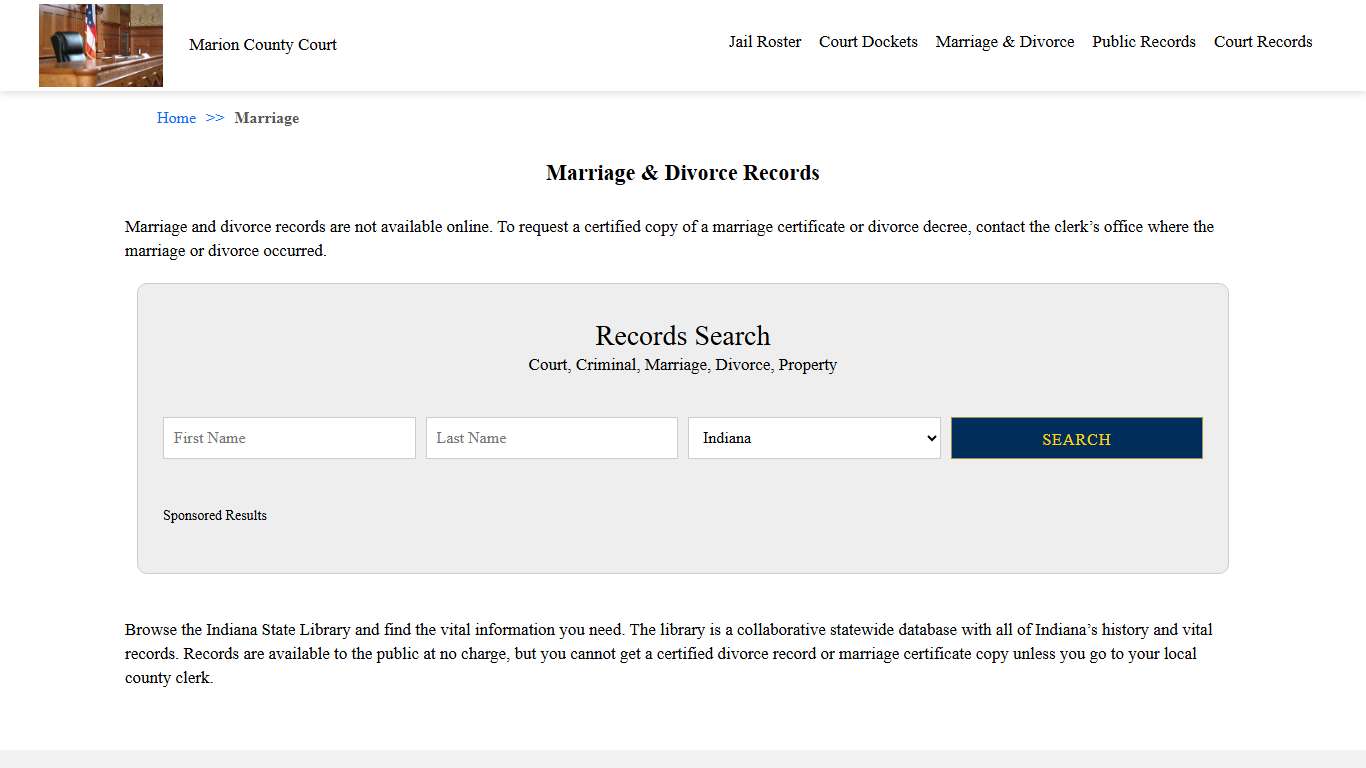Select the Marriage breadcrumb label

tap(266, 118)
